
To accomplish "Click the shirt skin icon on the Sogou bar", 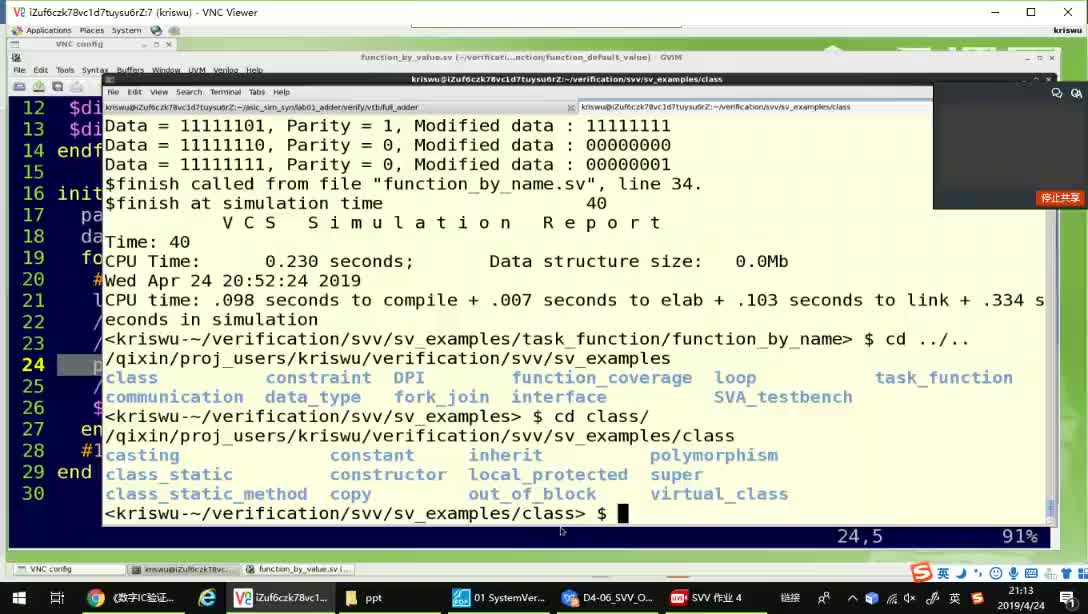I will pos(1066,573).
